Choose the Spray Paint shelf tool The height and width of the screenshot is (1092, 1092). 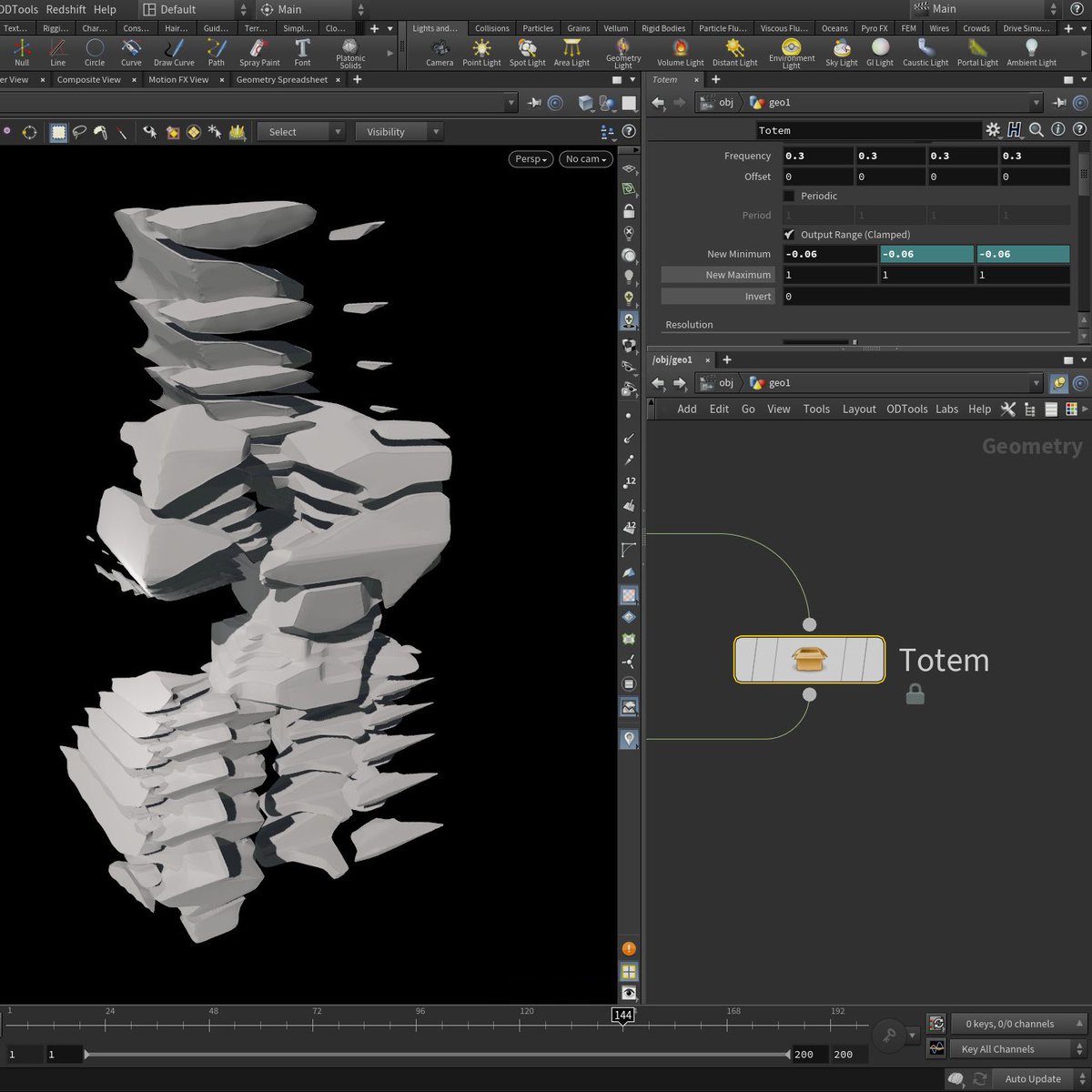(259, 52)
